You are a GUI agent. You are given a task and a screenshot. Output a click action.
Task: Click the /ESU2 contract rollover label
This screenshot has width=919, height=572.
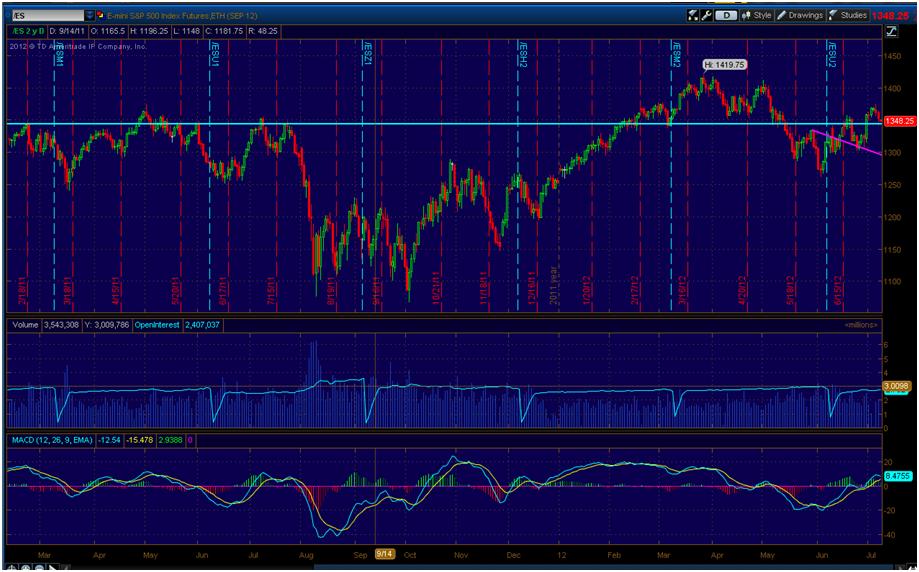(x=831, y=53)
